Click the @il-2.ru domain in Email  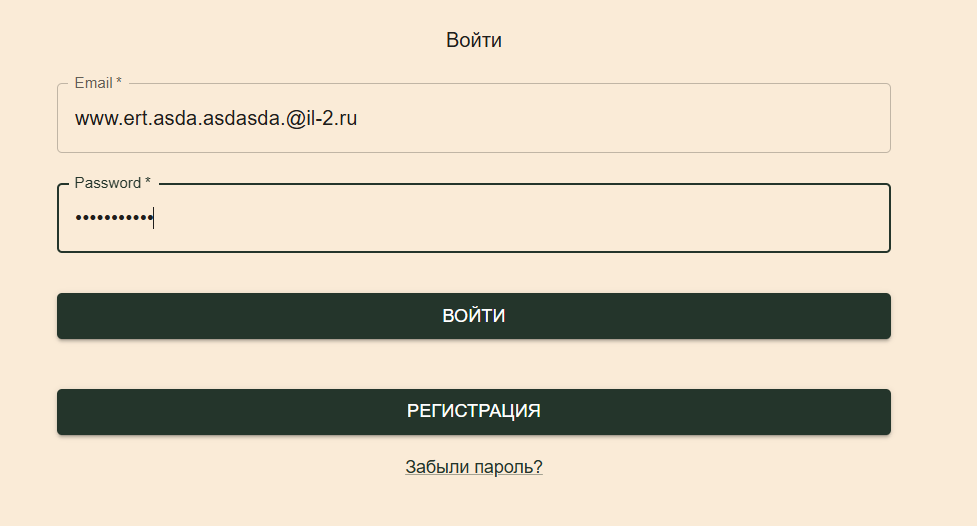click(325, 119)
